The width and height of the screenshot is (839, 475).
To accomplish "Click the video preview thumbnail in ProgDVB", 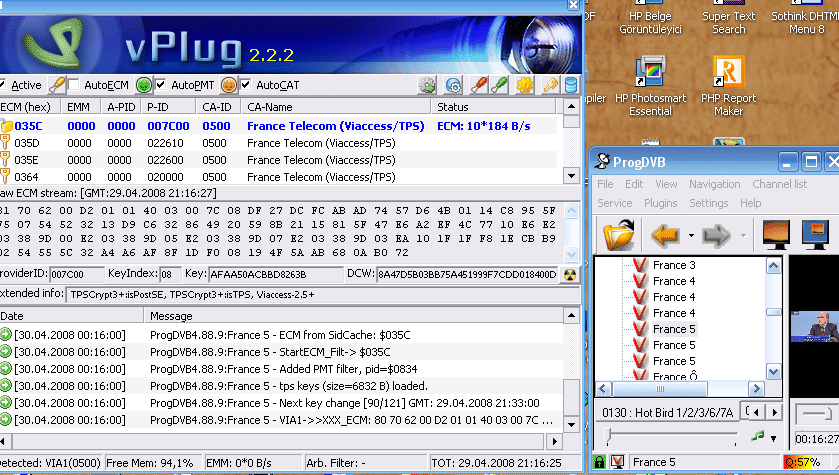I will click(x=814, y=326).
